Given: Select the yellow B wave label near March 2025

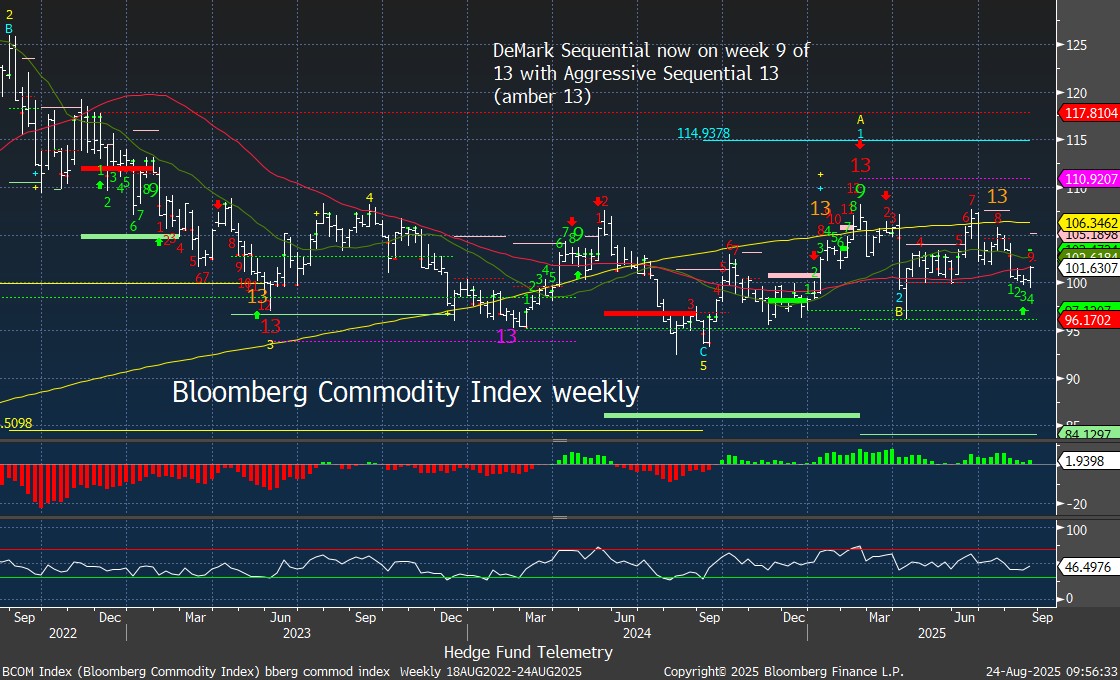Looking at the screenshot, I should coord(900,313).
